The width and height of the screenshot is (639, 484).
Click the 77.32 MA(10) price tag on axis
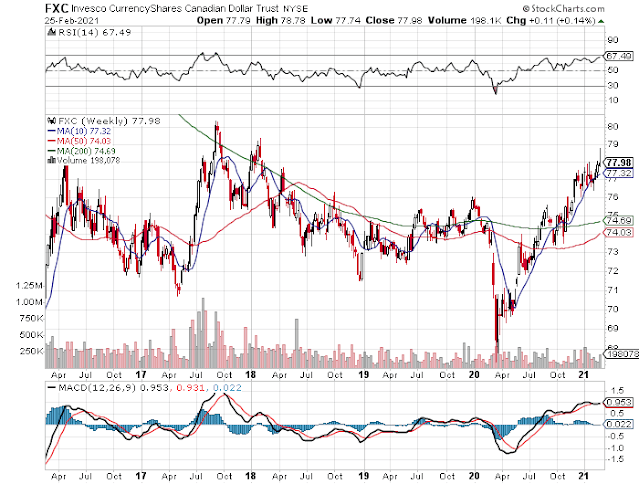[619, 173]
